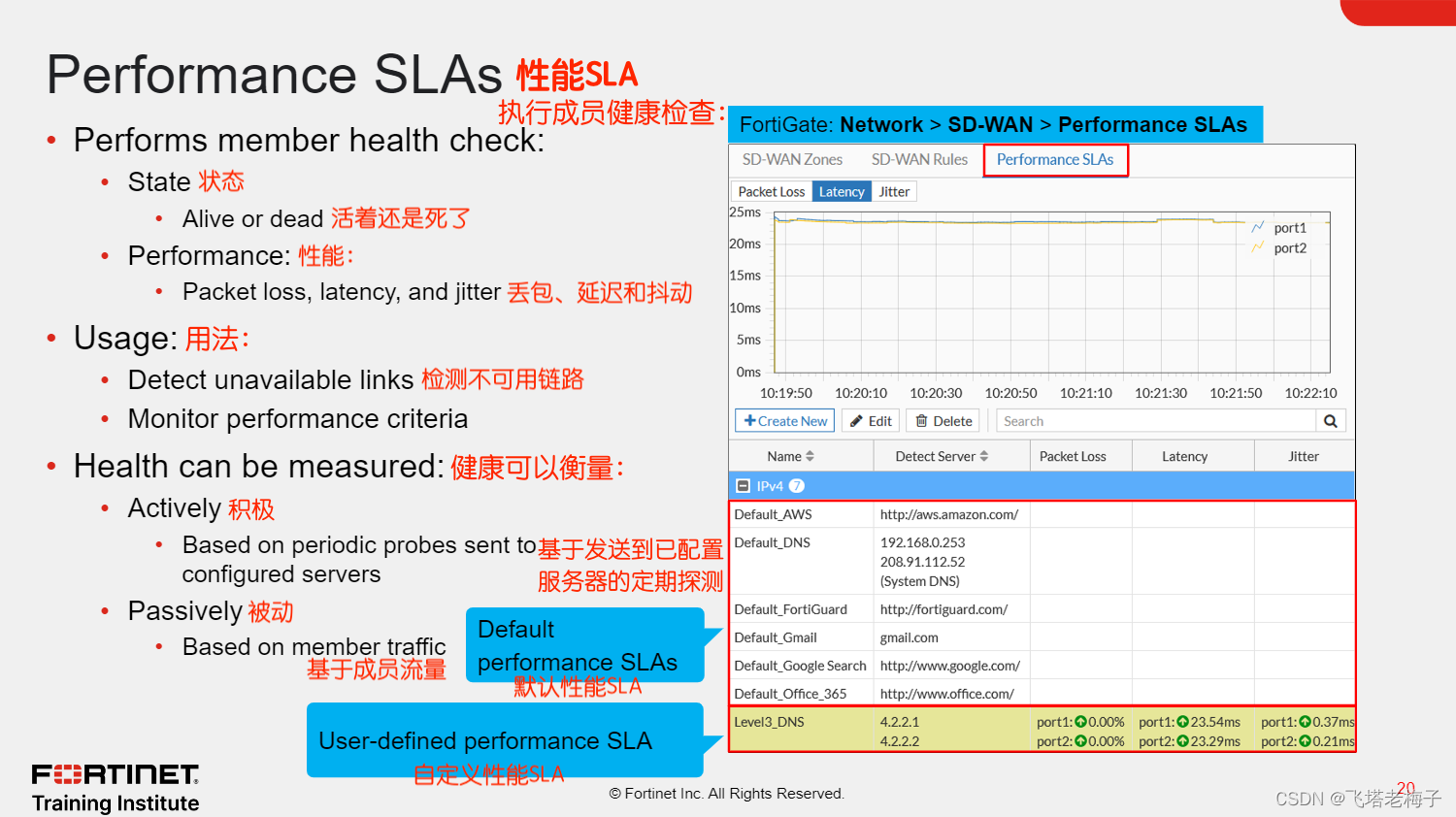Viewport: 1456px width, 817px height.
Task: Toggle port2 series in chart legend
Action: [1279, 248]
